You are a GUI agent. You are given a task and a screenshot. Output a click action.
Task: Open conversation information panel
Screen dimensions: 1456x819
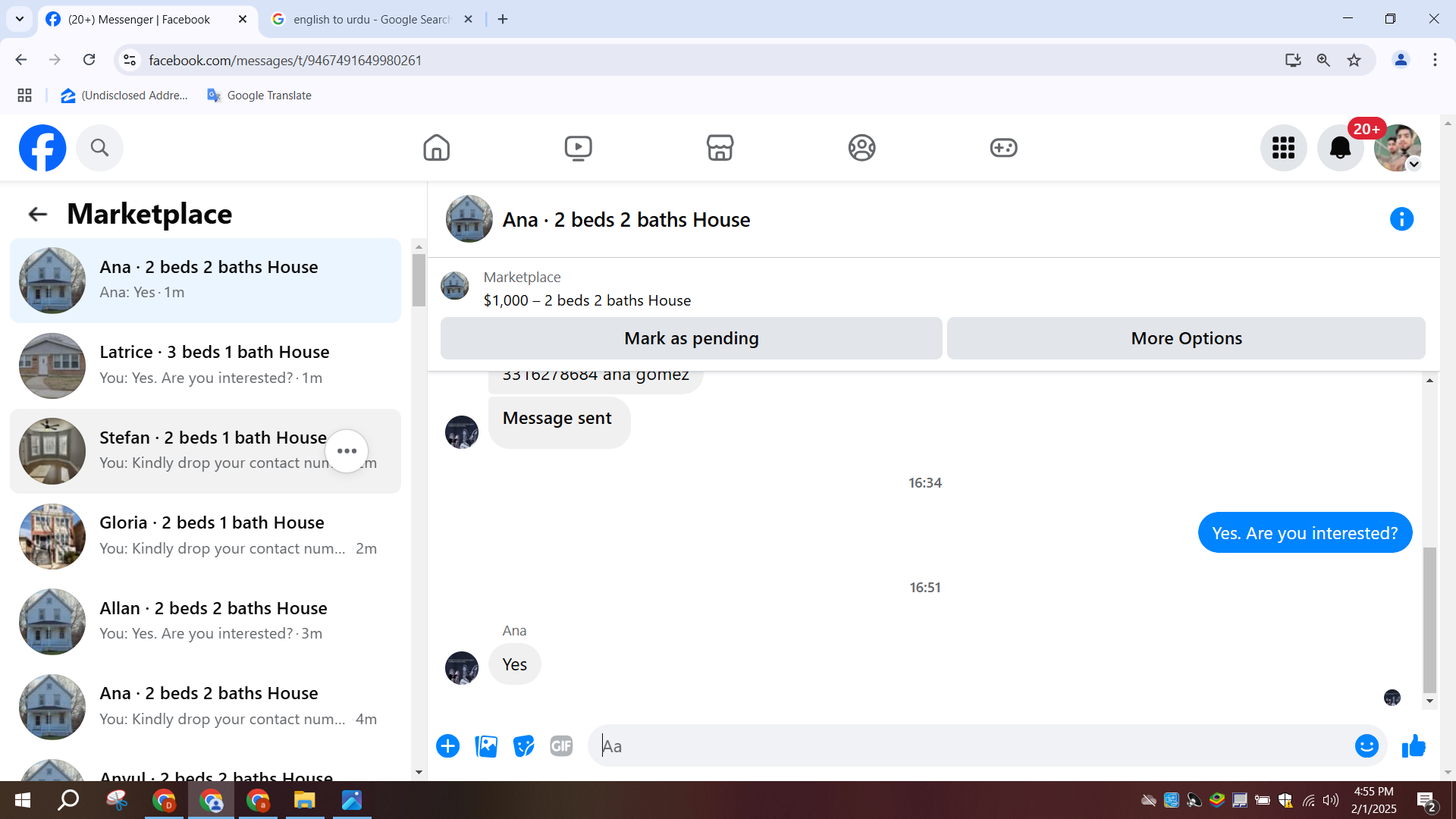[1401, 219]
